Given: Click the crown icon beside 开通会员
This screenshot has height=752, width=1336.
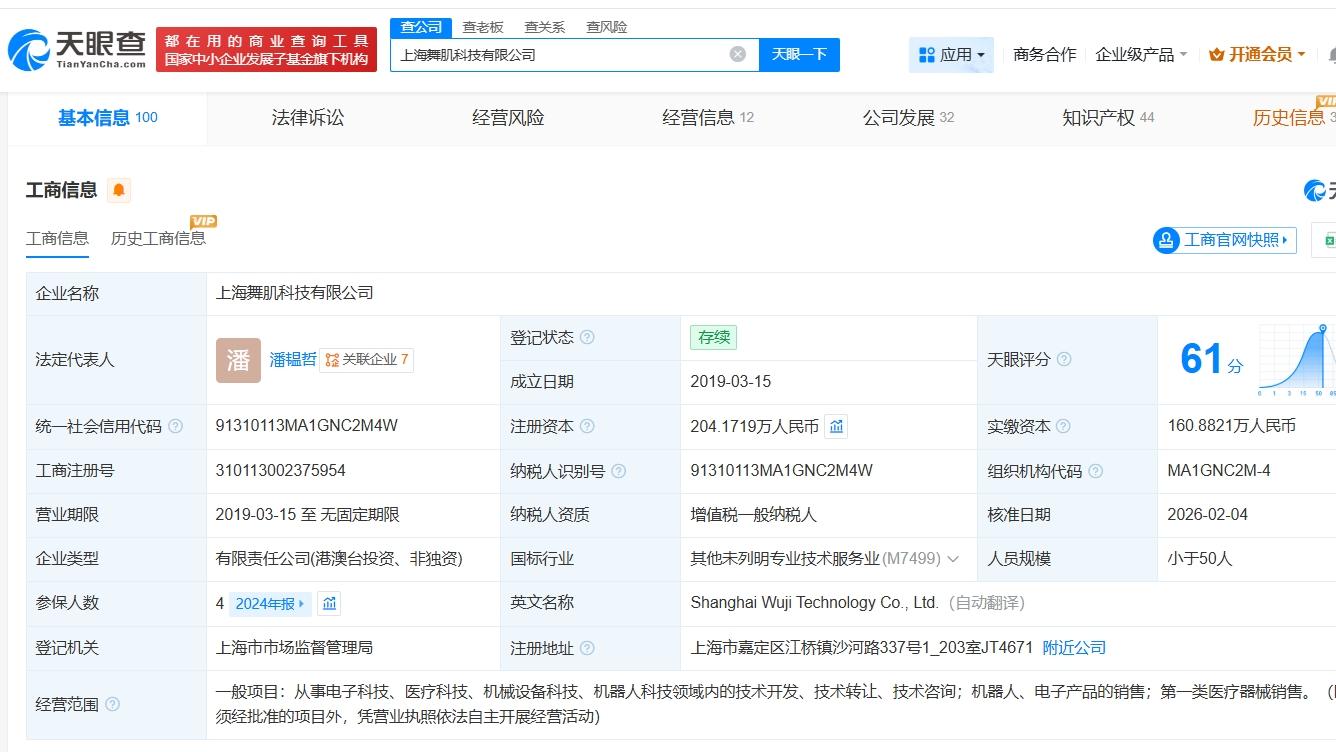Looking at the screenshot, I should pos(1216,54).
